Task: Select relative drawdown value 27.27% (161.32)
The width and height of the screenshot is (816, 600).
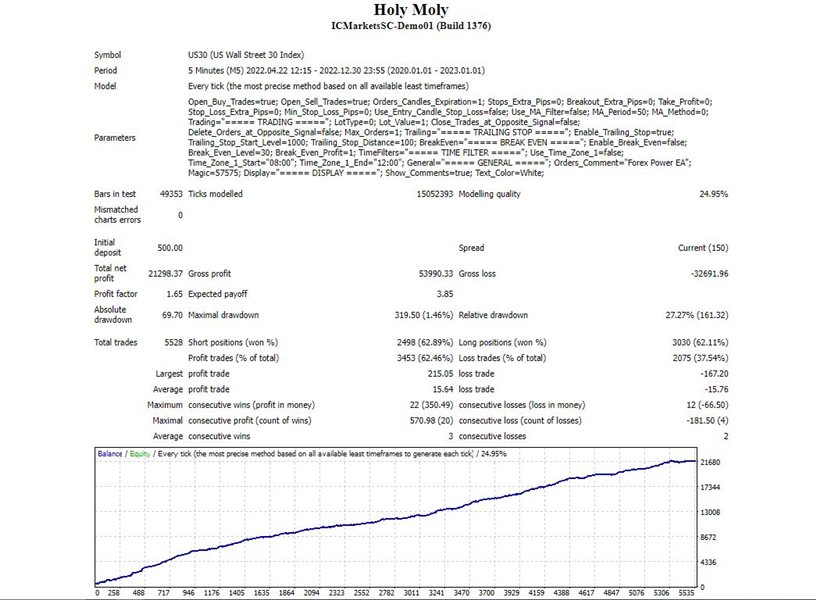Action: coord(697,315)
